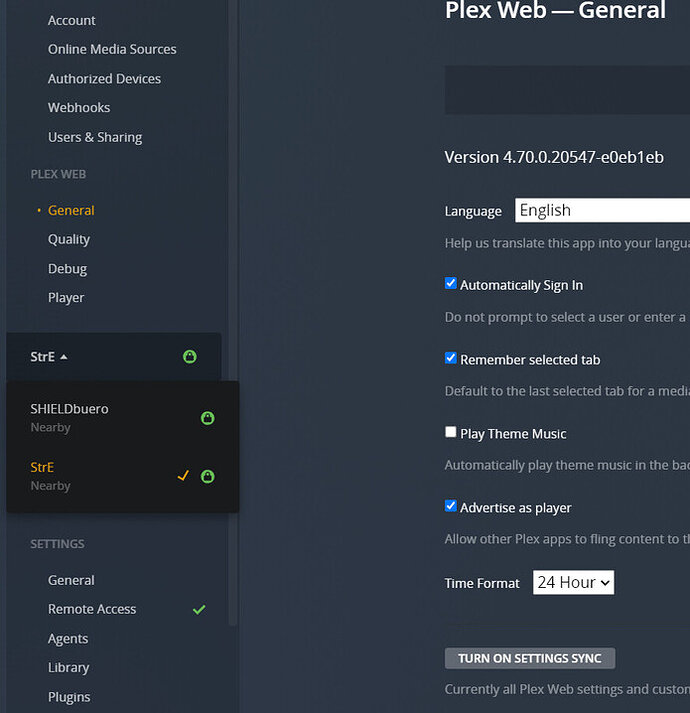The image size is (690, 713).
Task: Collapse the StrE server selector arrow
Action: point(64,357)
